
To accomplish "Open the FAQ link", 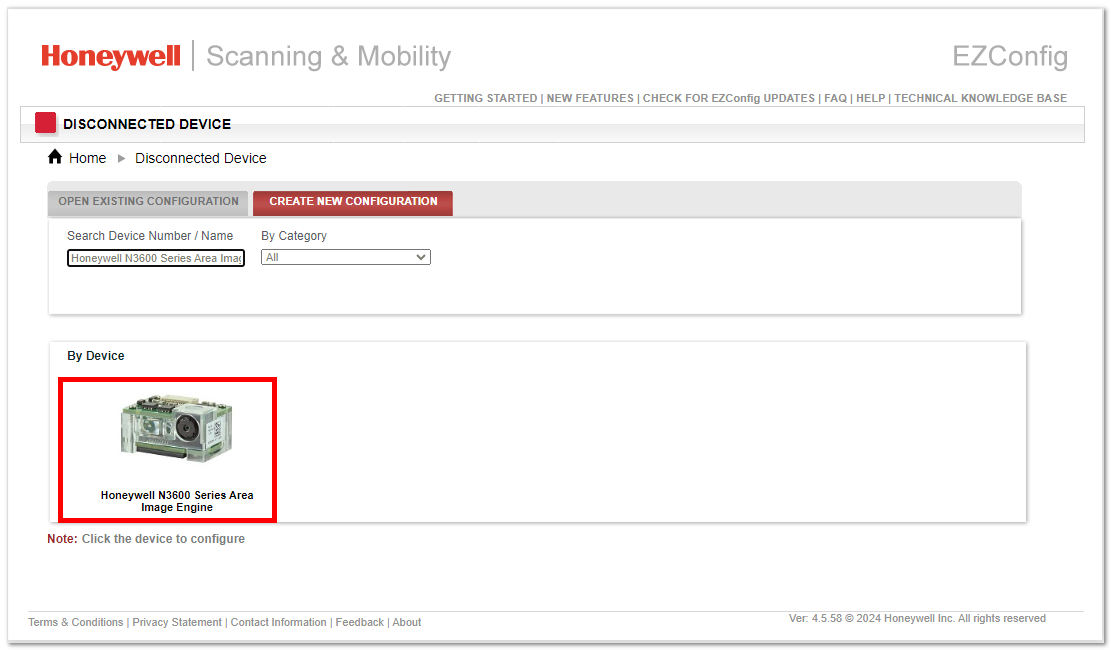I will (835, 98).
